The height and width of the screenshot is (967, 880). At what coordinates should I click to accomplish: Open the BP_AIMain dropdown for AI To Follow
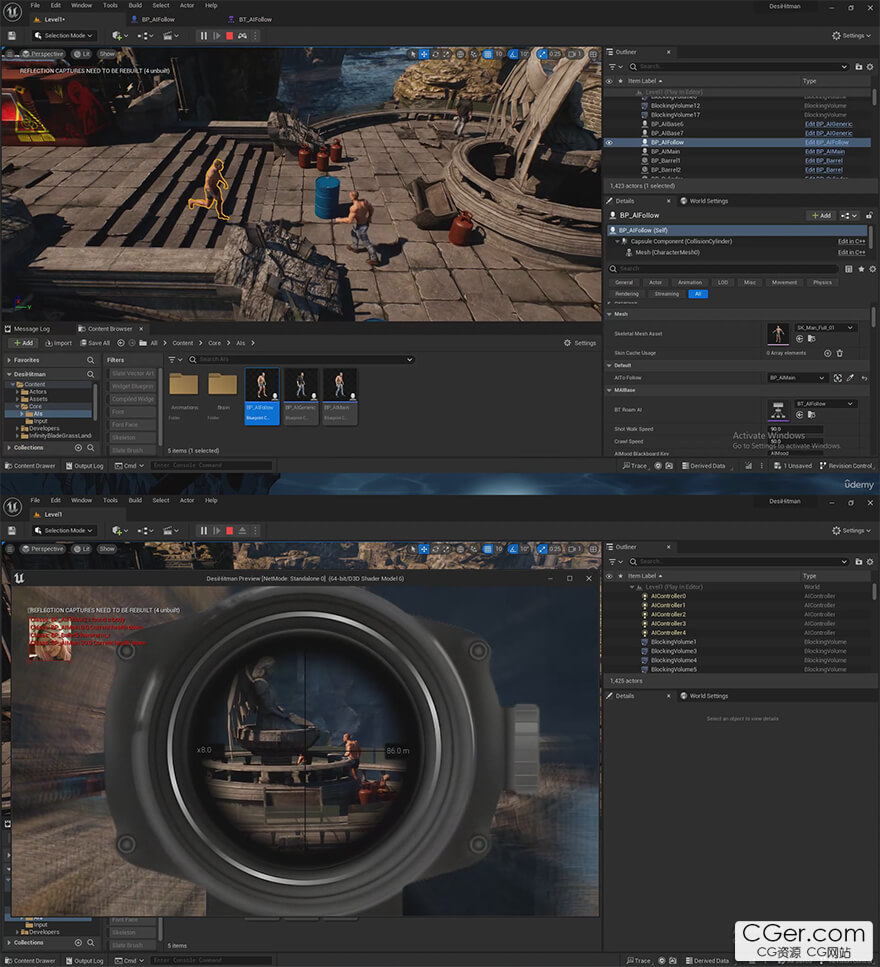(x=796, y=378)
